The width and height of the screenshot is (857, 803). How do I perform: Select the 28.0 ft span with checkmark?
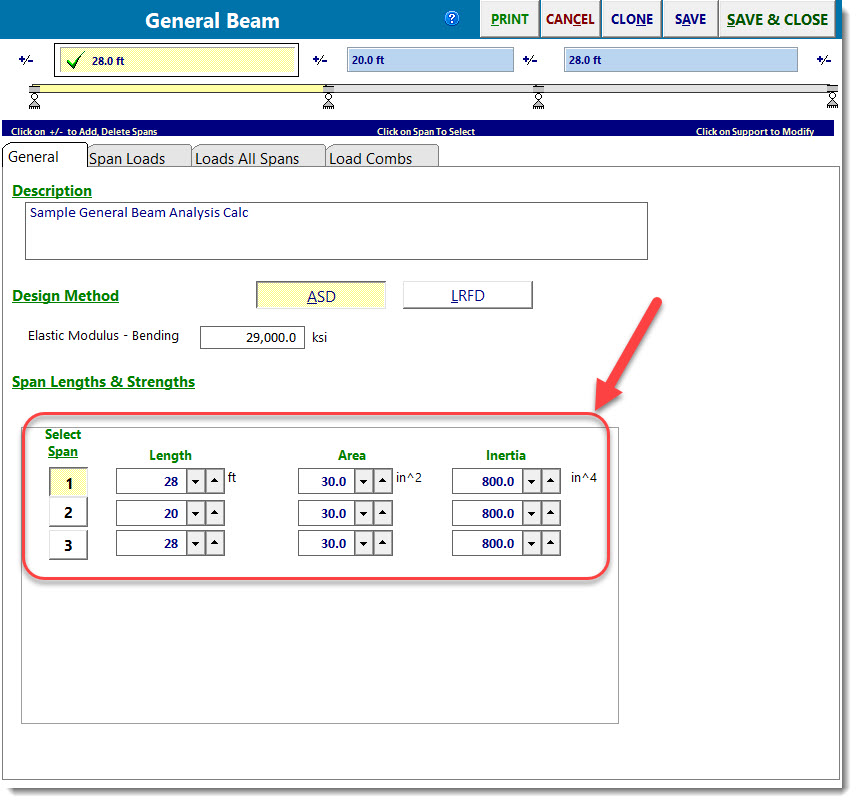click(176, 61)
